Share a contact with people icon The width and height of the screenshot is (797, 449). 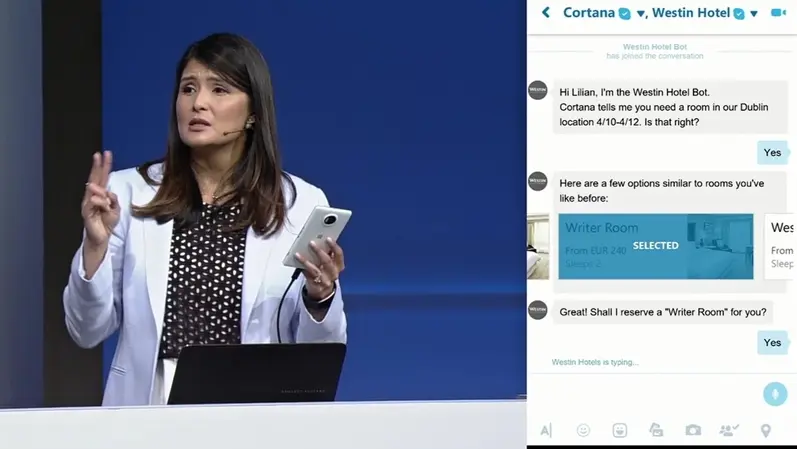click(729, 430)
